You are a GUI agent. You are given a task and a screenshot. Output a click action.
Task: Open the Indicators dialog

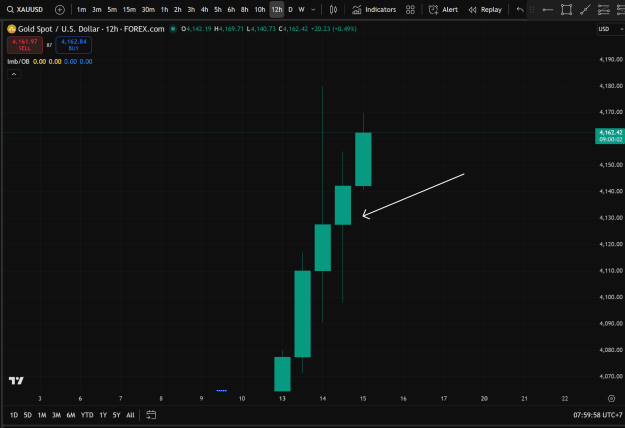coord(374,10)
